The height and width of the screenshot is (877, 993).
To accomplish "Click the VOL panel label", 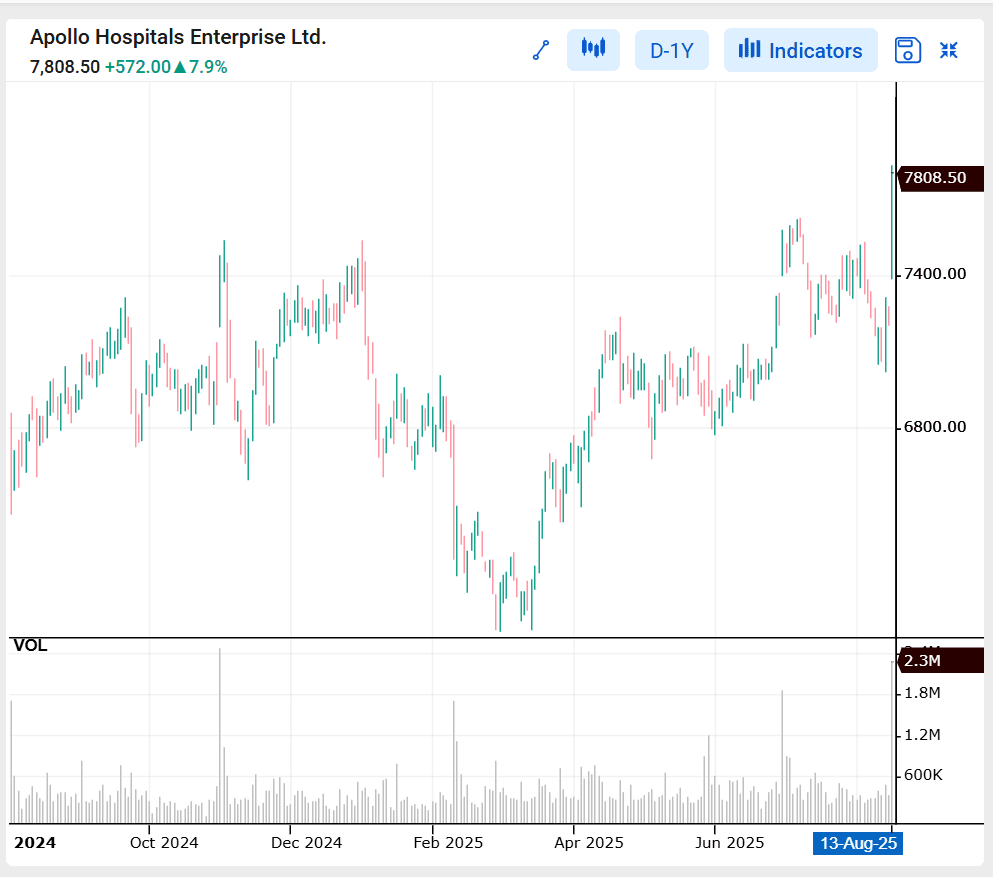I will 30,645.
